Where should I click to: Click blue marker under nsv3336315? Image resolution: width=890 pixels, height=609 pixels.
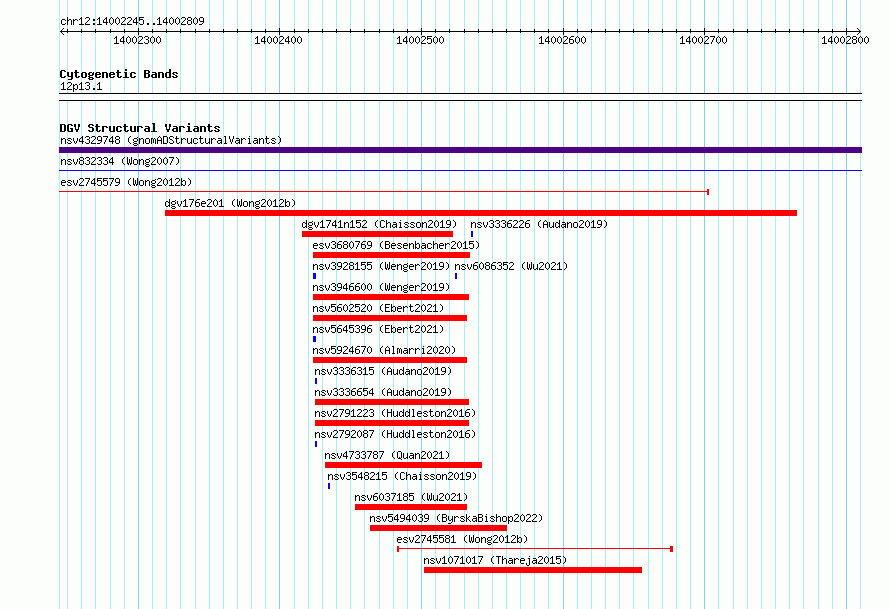(316, 381)
